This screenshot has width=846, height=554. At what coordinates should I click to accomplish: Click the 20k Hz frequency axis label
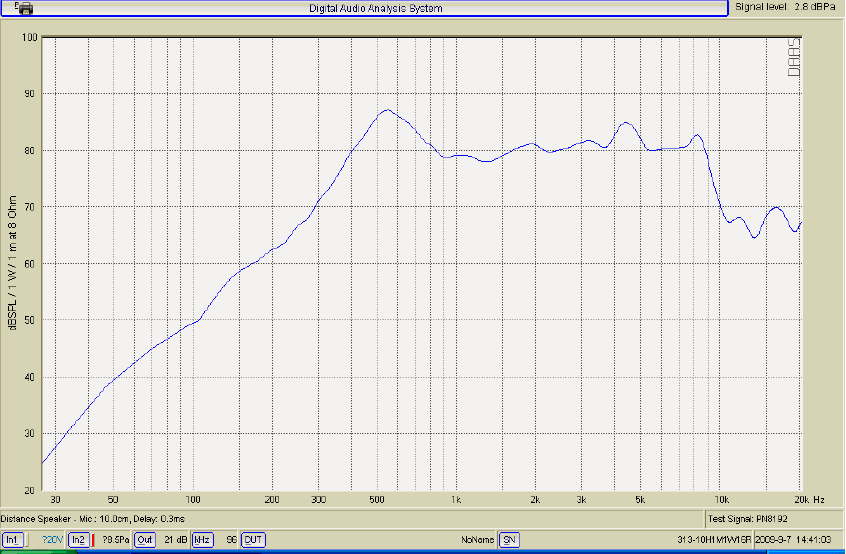[809, 500]
